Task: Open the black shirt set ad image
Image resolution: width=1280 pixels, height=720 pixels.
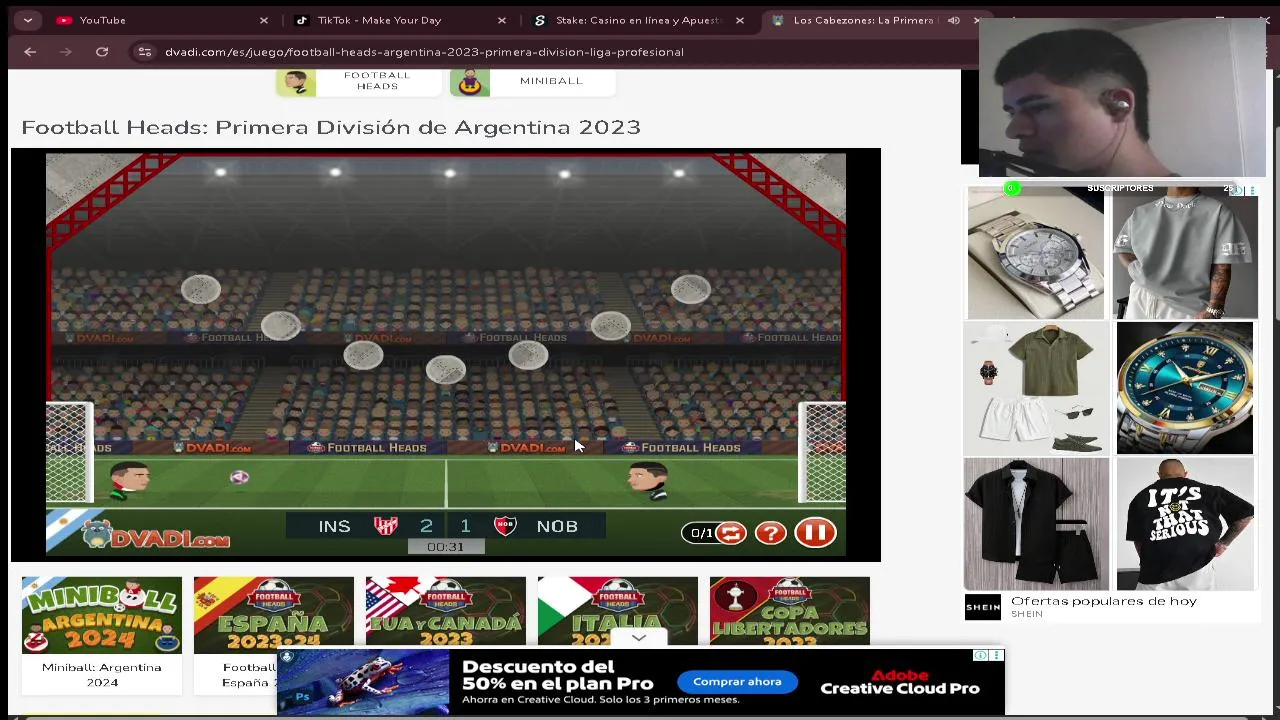Action: click(x=1036, y=524)
